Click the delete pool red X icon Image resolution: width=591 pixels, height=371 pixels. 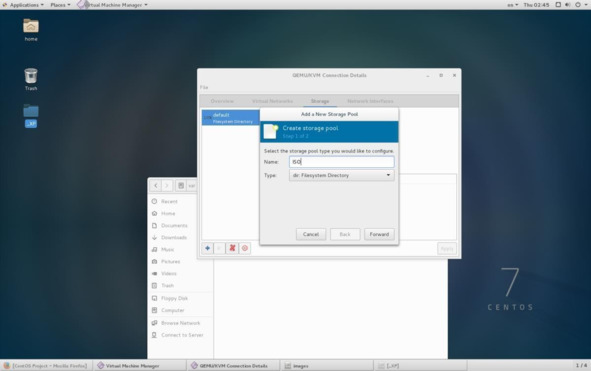232,248
